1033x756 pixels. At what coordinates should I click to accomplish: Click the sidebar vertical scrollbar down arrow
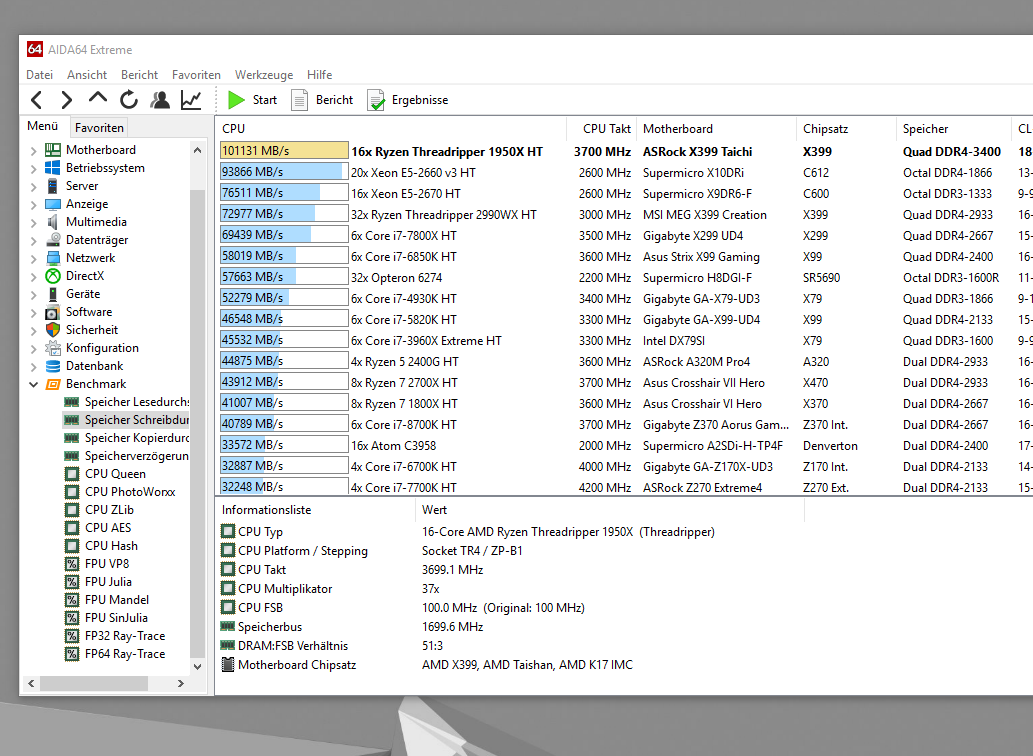[x=197, y=666]
